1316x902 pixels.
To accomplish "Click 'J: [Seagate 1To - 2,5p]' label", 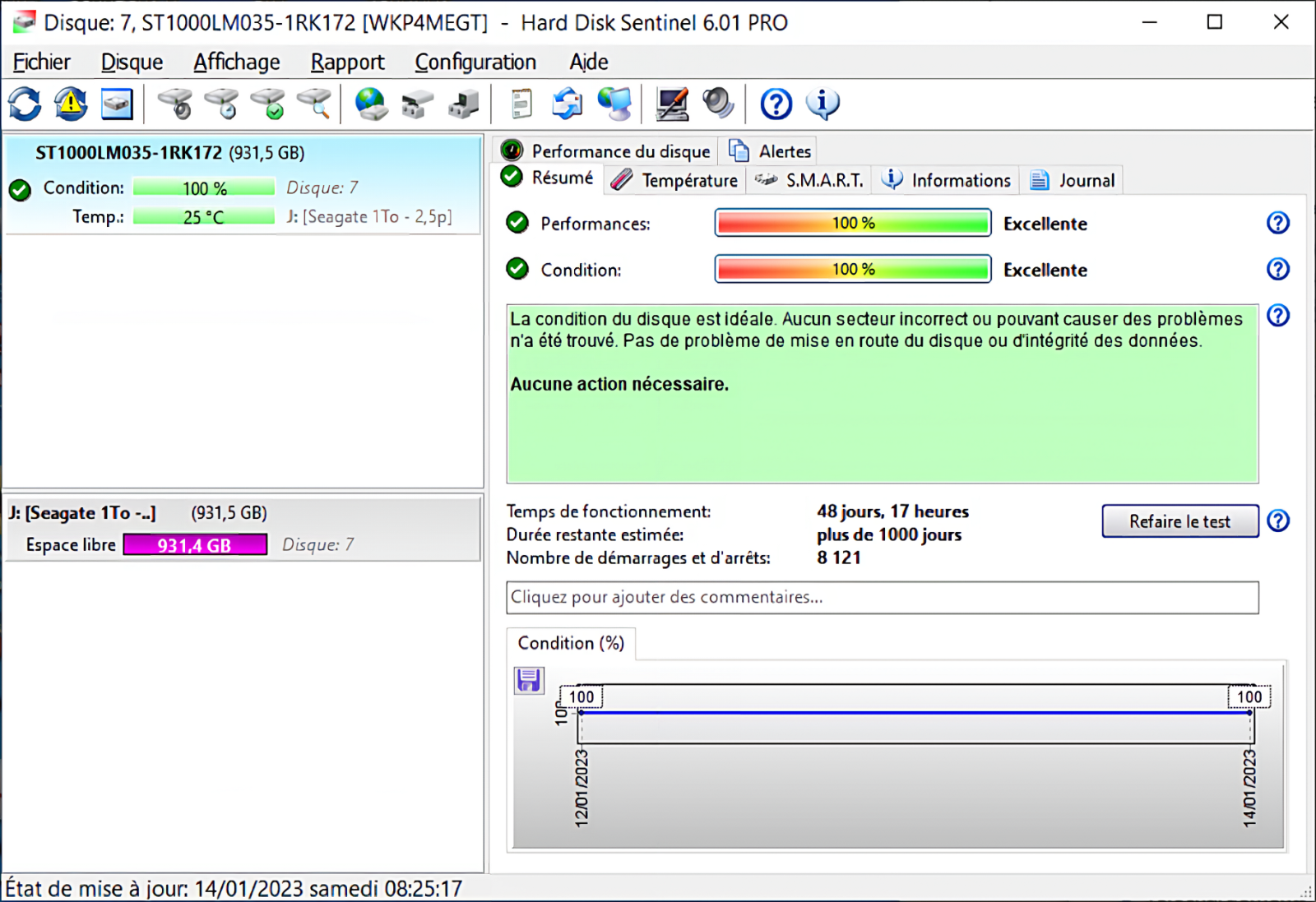I will [369, 216].
